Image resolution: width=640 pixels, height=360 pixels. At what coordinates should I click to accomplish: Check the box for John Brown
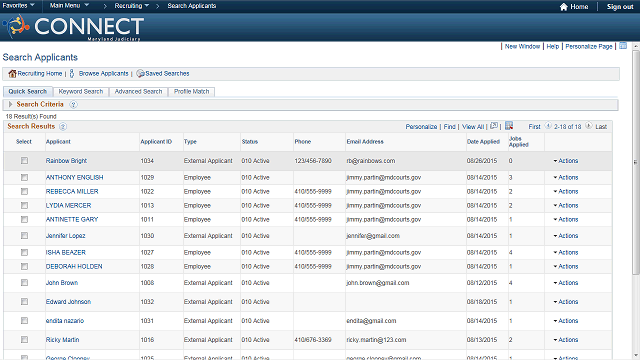24,282
